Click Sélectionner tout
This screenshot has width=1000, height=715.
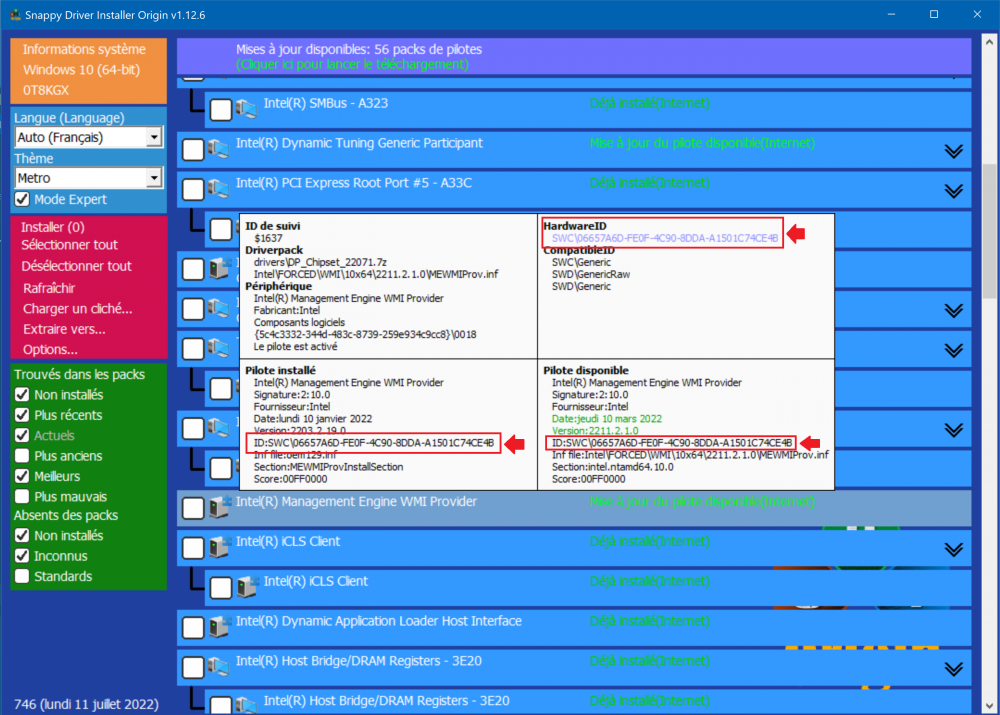click(70, 245)
